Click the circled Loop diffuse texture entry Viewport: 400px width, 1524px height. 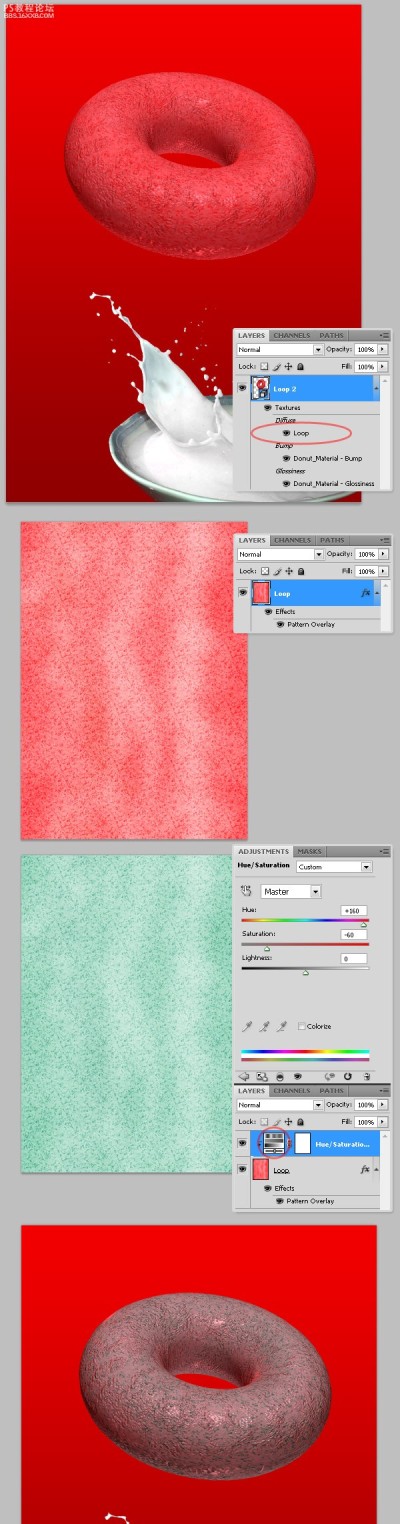click(x=301, y=433)
